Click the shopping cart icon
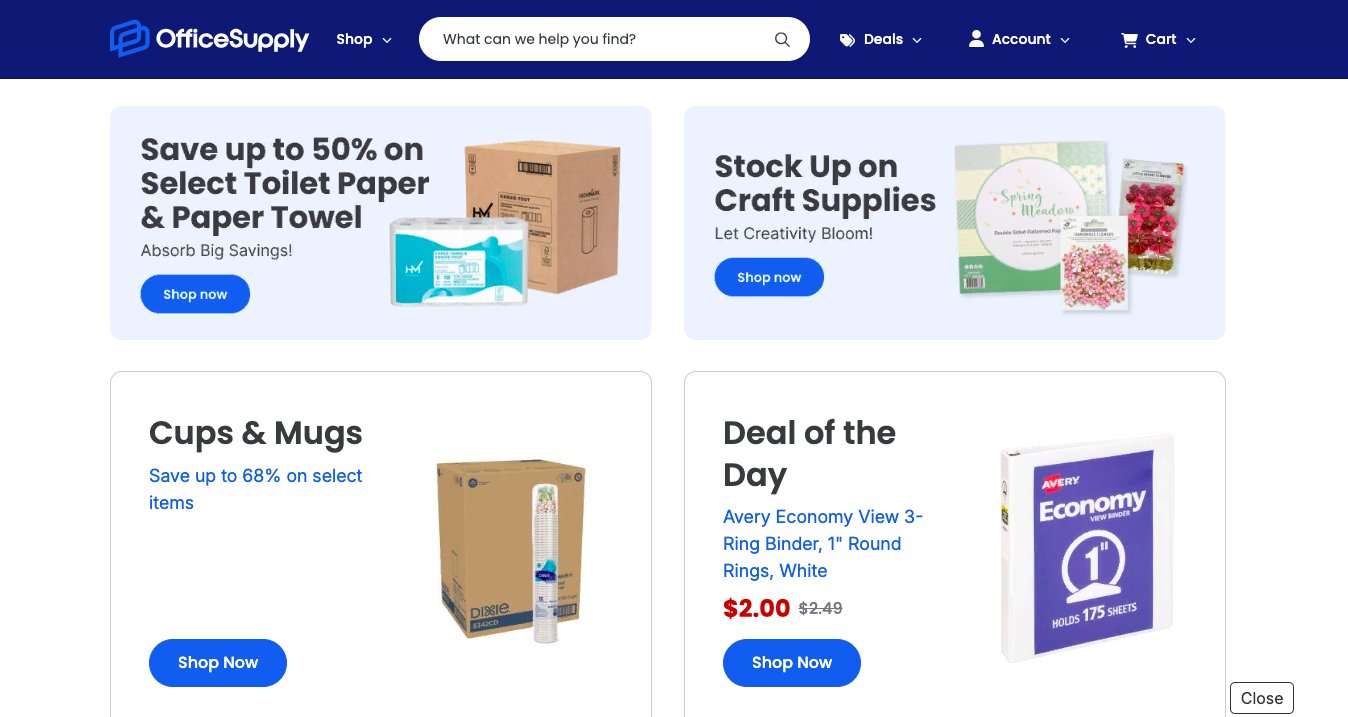 click(x=1130, y=40)
